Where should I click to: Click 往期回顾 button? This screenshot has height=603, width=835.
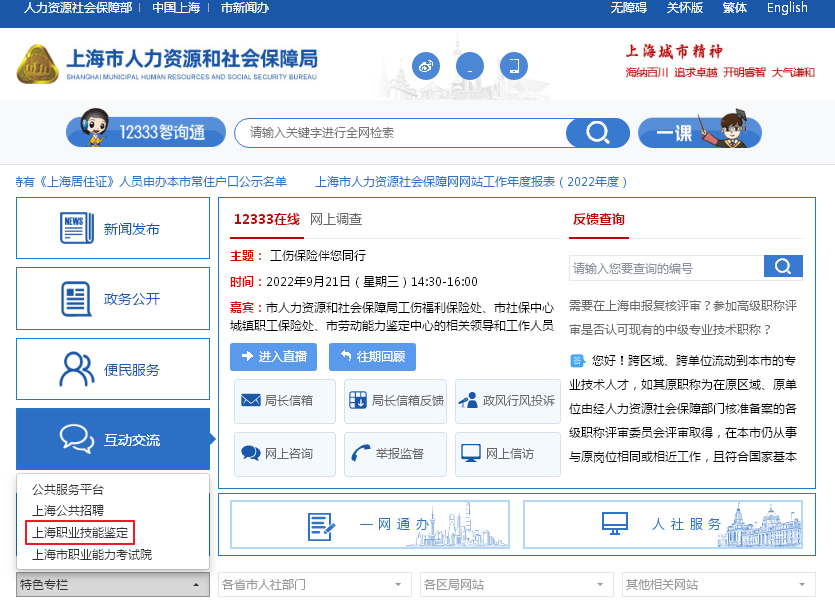click(x=372, y=357)
